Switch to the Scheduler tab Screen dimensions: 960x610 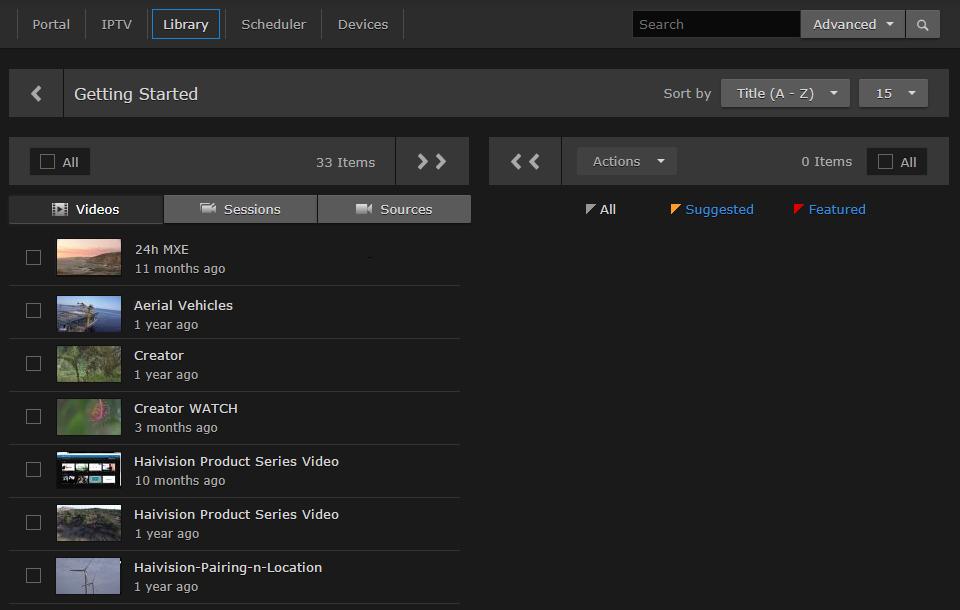273,24
